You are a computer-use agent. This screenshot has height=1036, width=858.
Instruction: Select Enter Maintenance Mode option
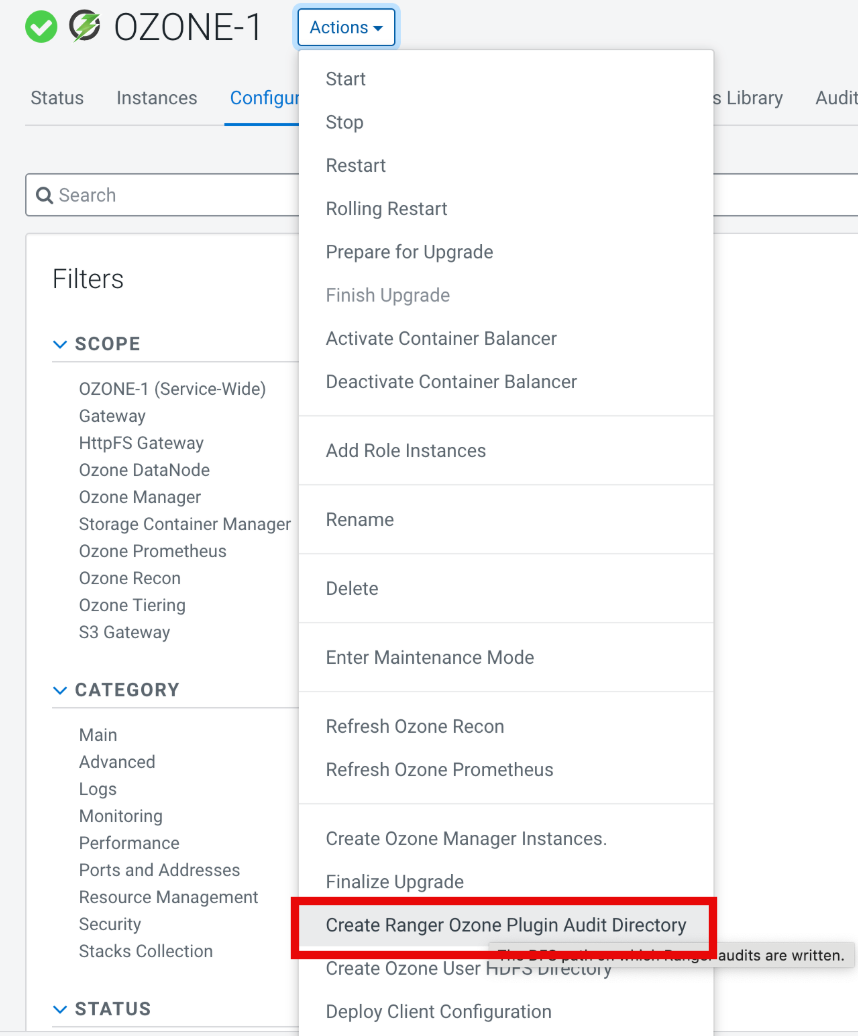point(430,658)
